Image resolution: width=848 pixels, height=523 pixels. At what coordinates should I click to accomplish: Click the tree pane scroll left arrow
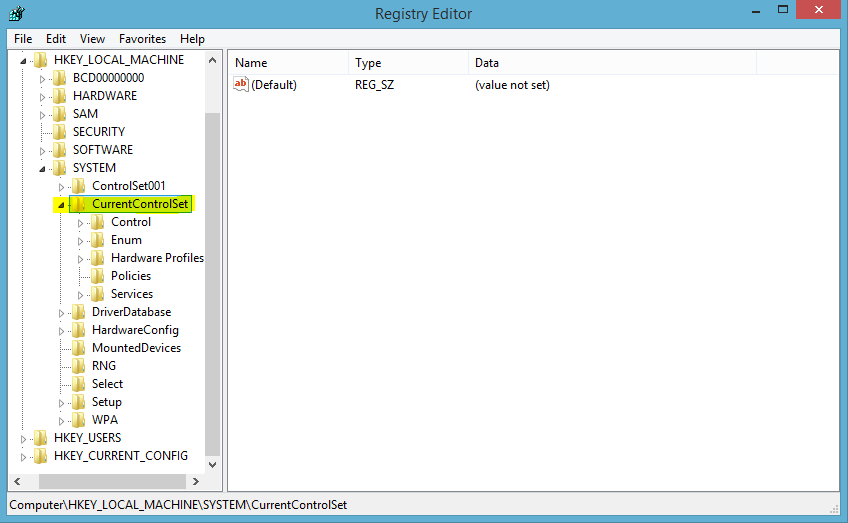(17, 481)
